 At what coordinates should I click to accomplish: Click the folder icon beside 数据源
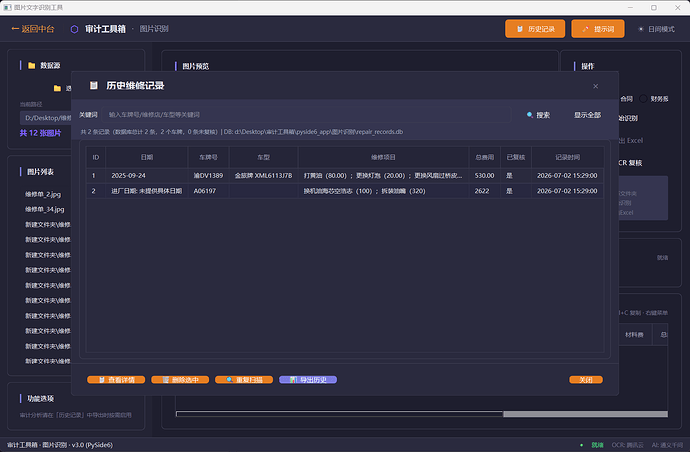coord(32,66)
